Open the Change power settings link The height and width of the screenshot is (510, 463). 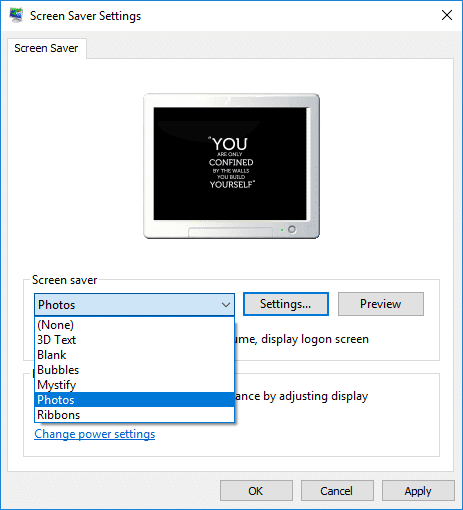tap(95, 434)
